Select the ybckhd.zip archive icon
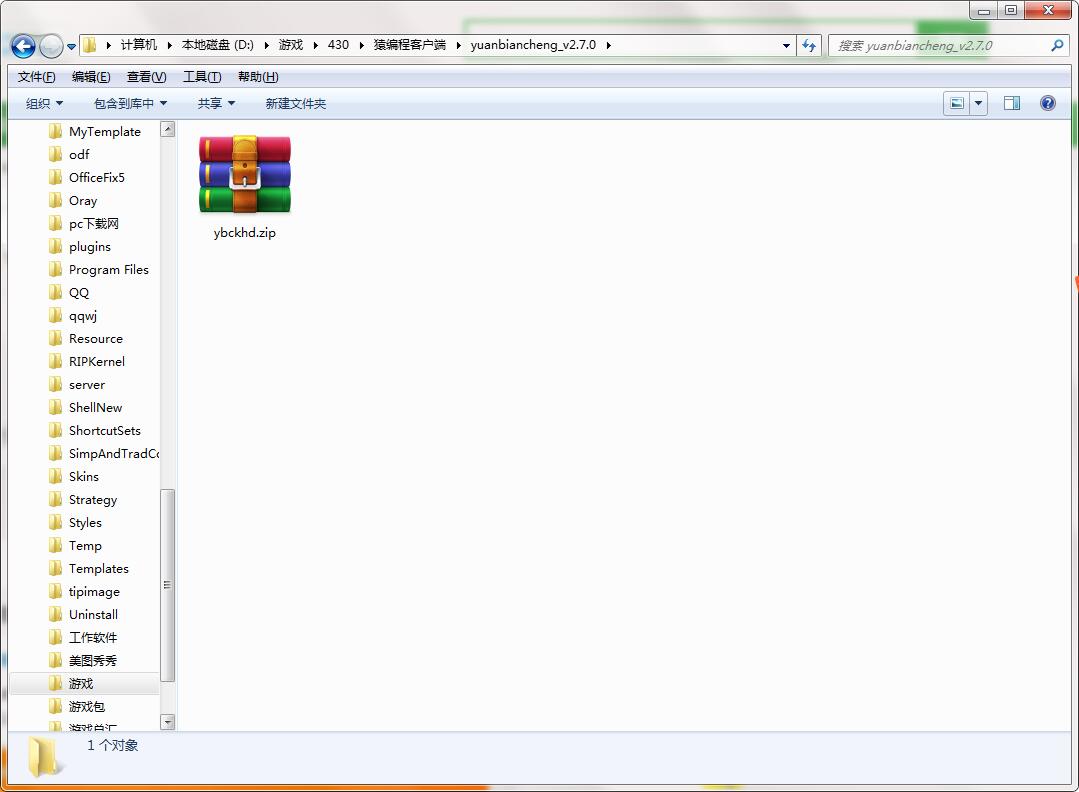The height and width of the screenshot is (792, 1079). point(245,174)
